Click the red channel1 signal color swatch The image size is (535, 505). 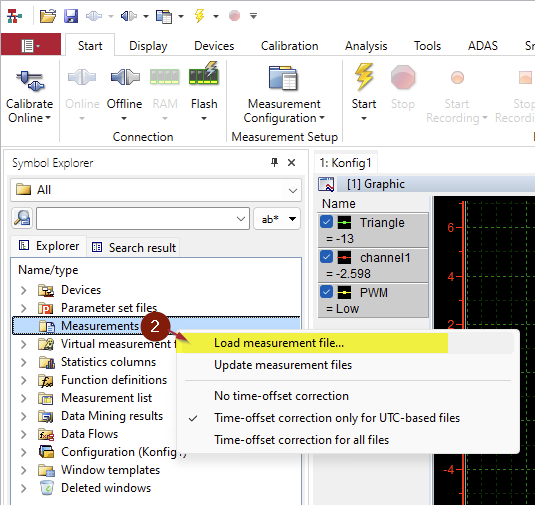[x=344, y=257]
